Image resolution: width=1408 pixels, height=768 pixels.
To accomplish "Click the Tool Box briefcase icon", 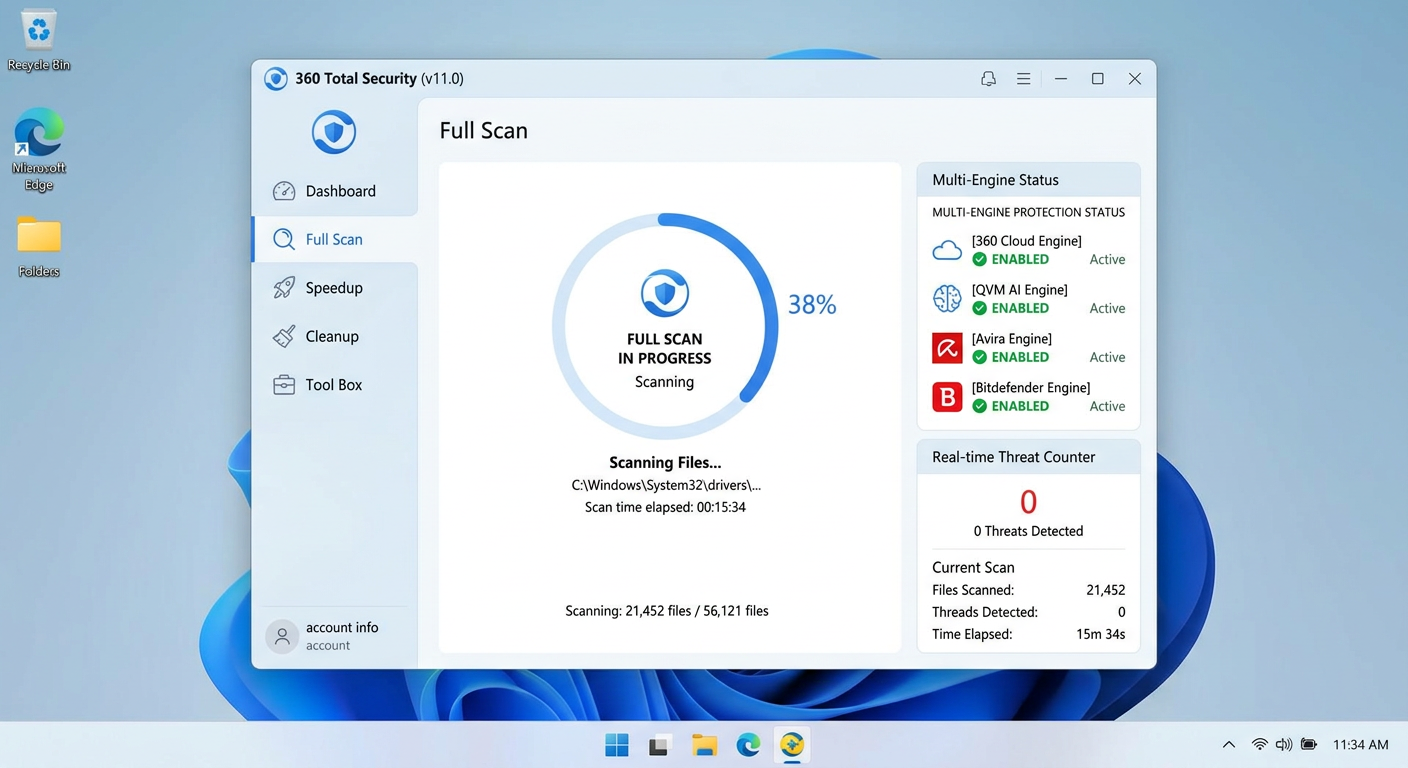I will tap(283, 384).
